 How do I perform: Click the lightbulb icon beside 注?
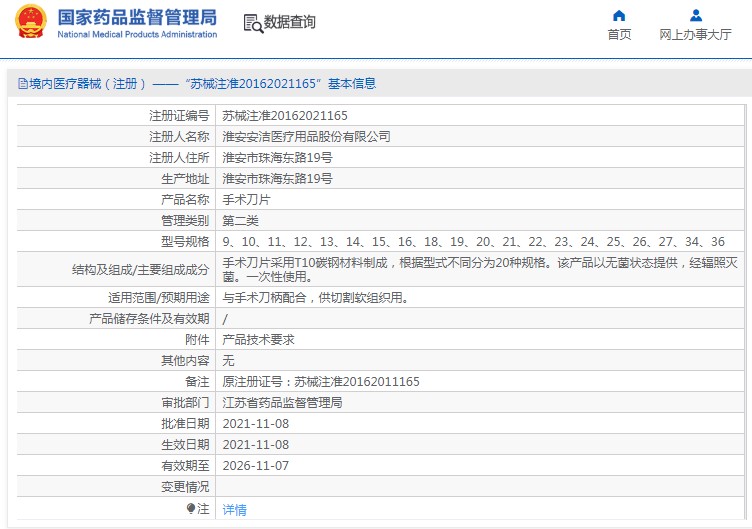tap(191, 508)
